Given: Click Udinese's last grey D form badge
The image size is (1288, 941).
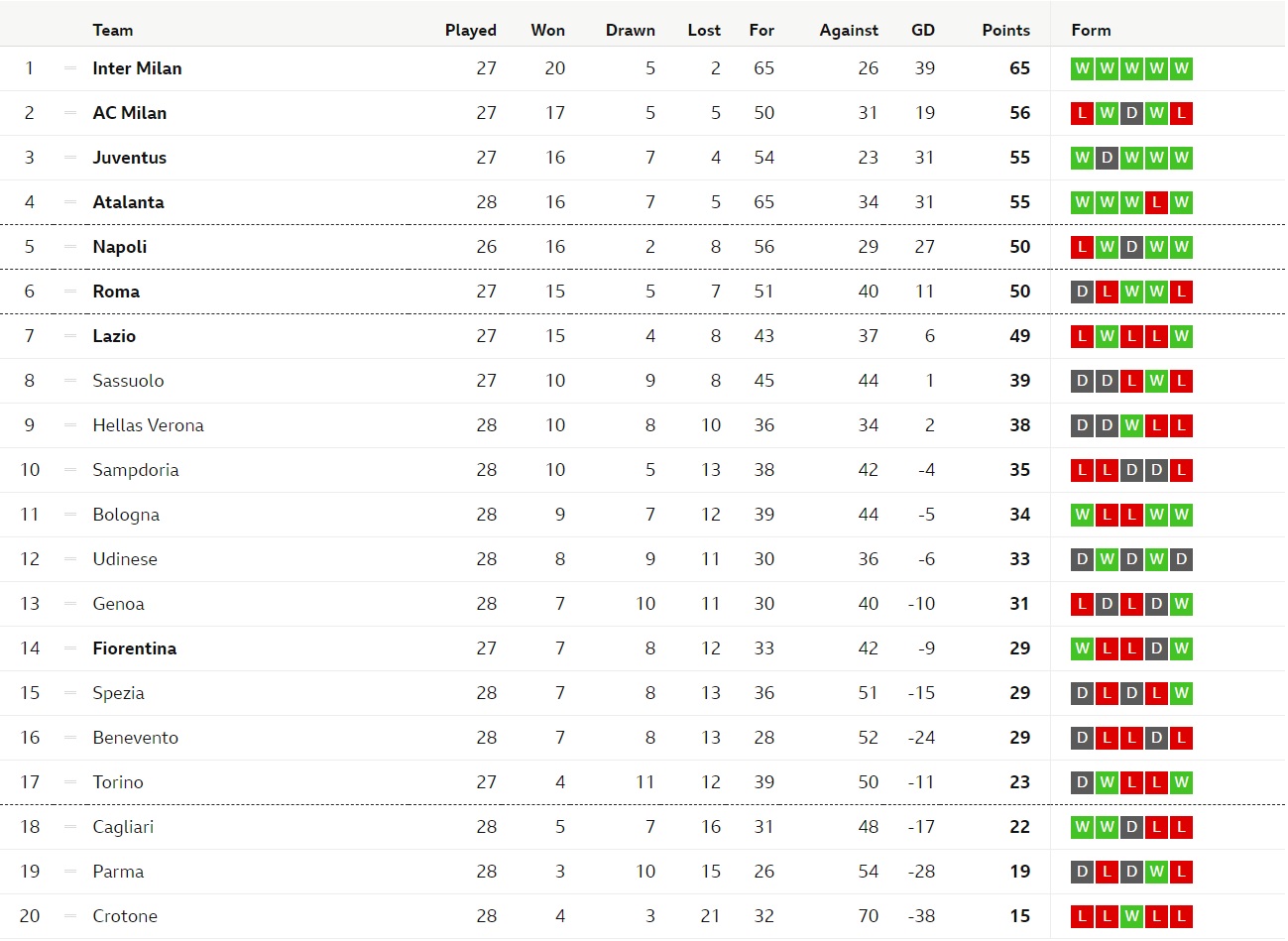Looking at the screenshot, I should coord(1181,559).
